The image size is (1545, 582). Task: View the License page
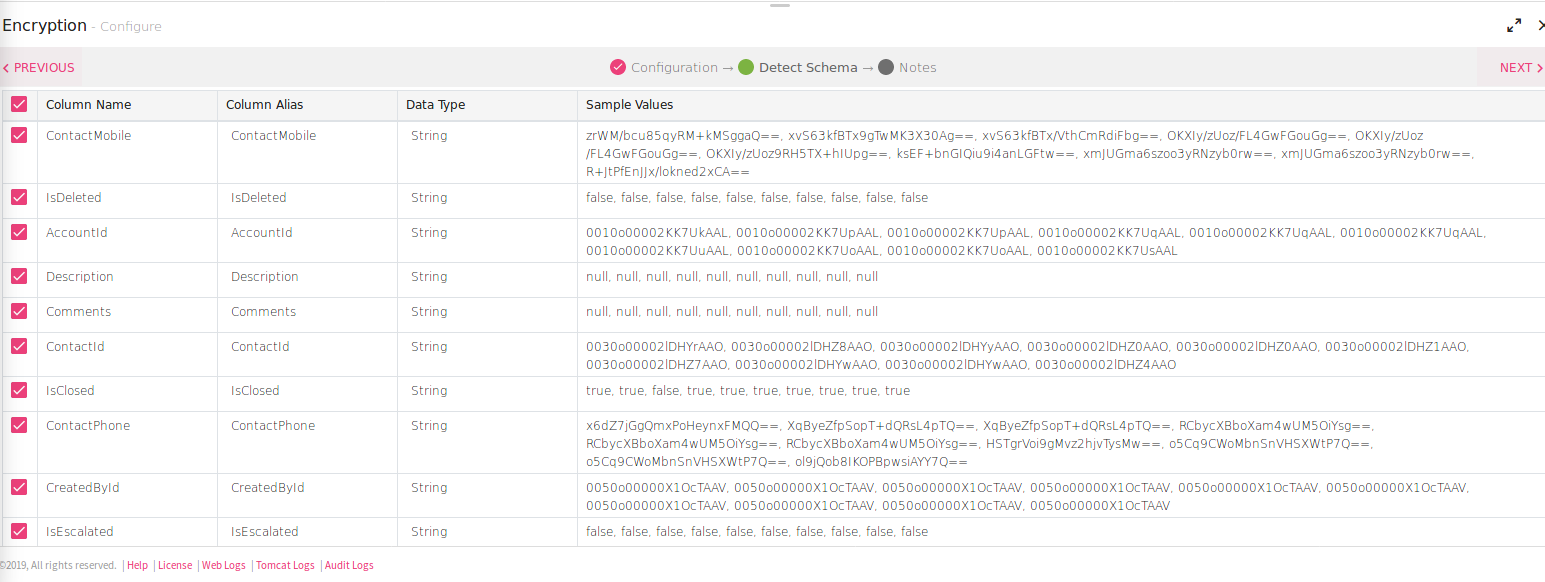[x=175, y=565]
